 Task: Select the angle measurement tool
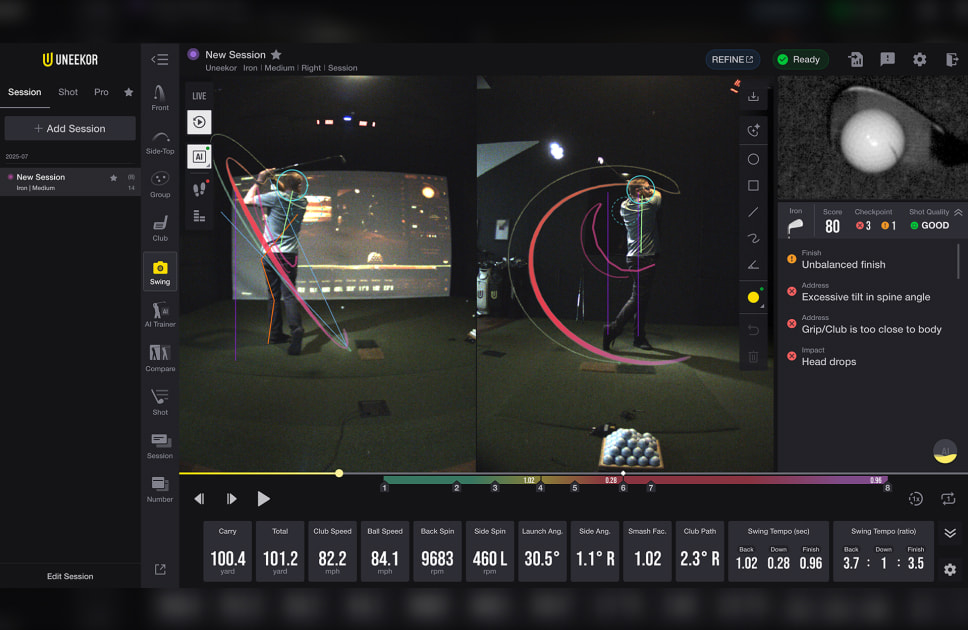coord(753,265)
